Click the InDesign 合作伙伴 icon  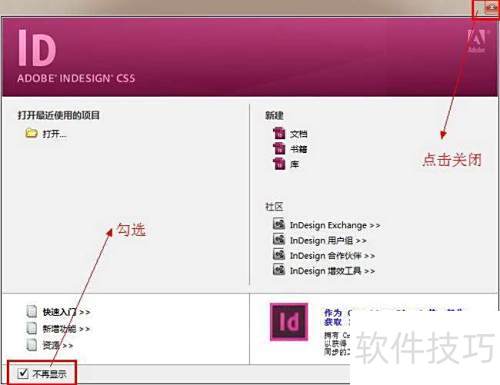(x=279, y=254)
